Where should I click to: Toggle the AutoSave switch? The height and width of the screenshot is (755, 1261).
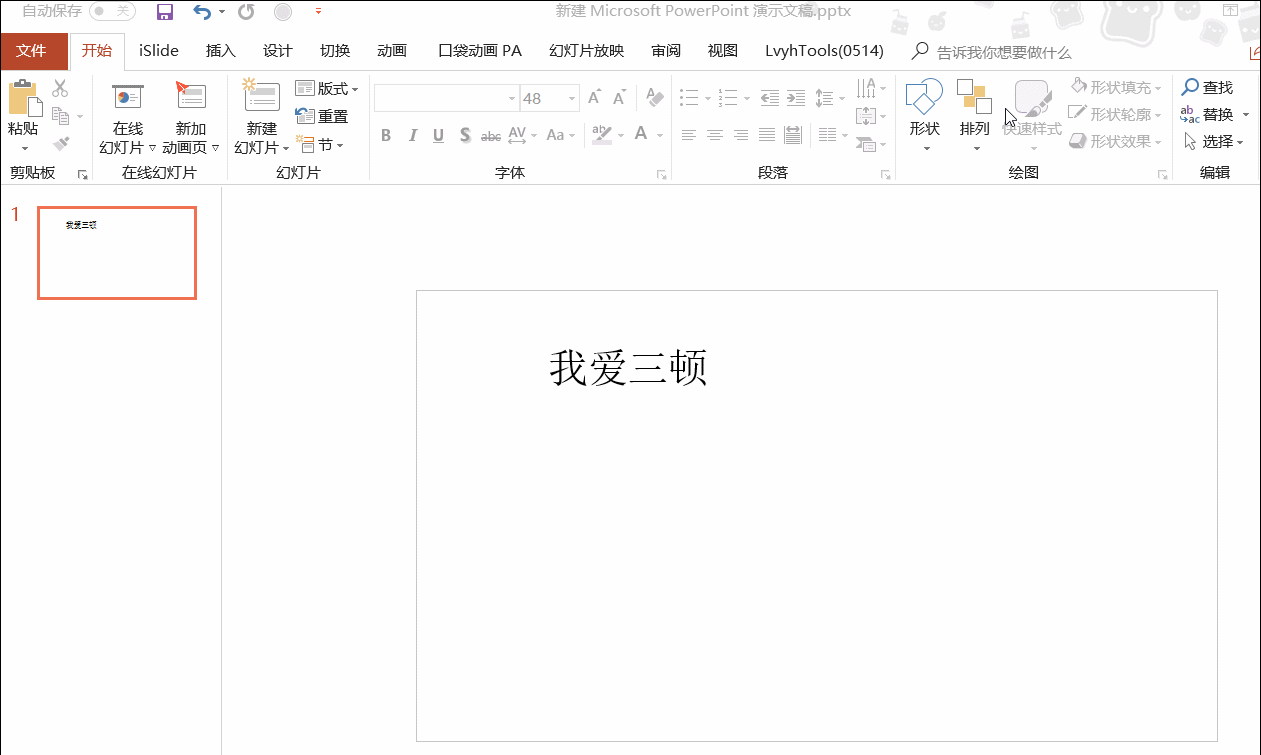pyautogui.click(x=112, y=11)
